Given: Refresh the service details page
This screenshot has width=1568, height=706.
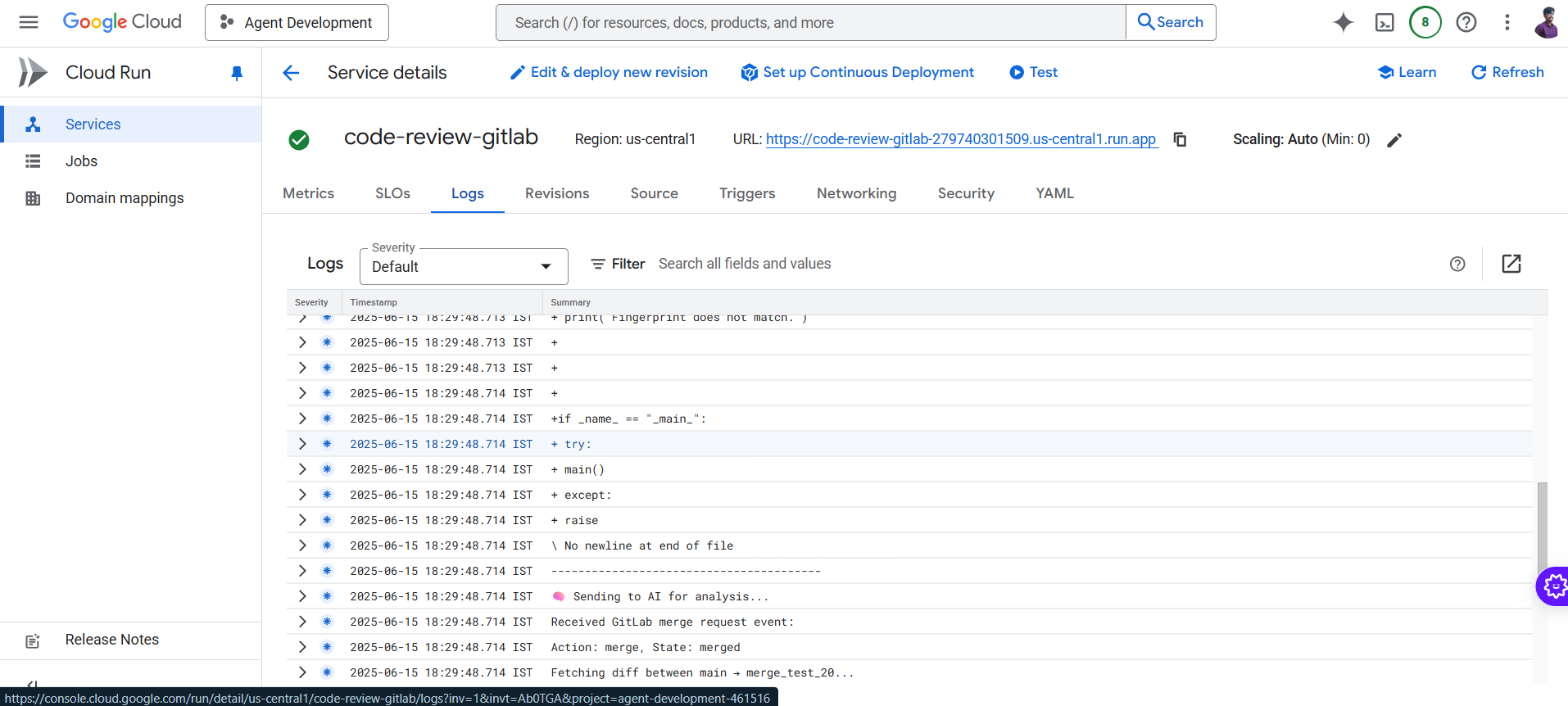Looking at the screenshot, I should click(x=1507, y=72).
